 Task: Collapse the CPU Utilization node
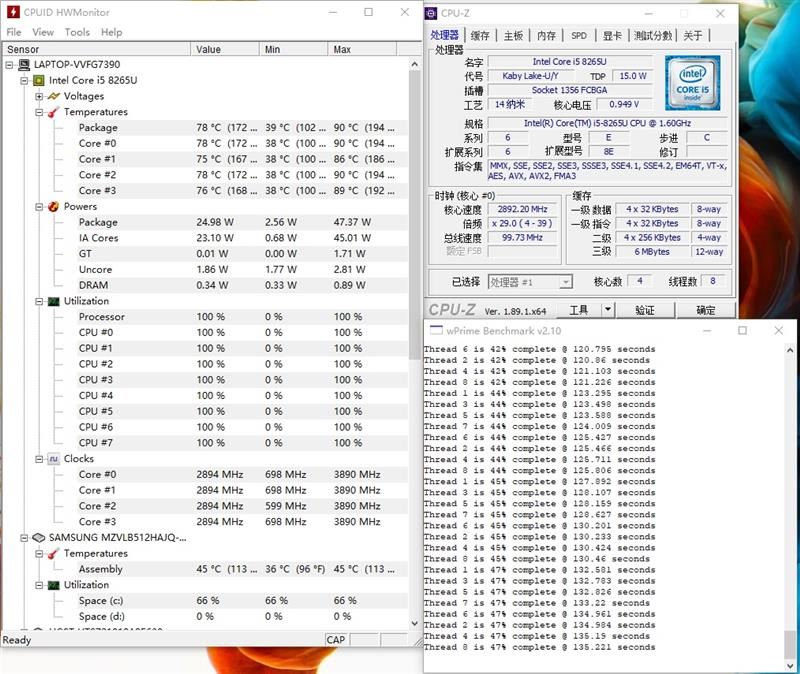[x=39, y=302]
